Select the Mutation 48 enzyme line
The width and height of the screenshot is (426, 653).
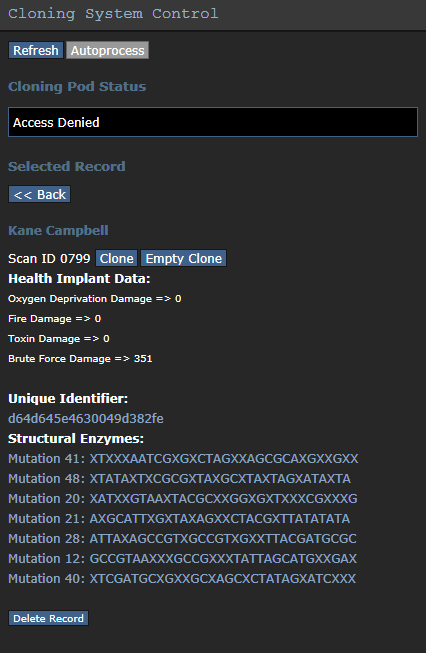click(x=179, y=479)
